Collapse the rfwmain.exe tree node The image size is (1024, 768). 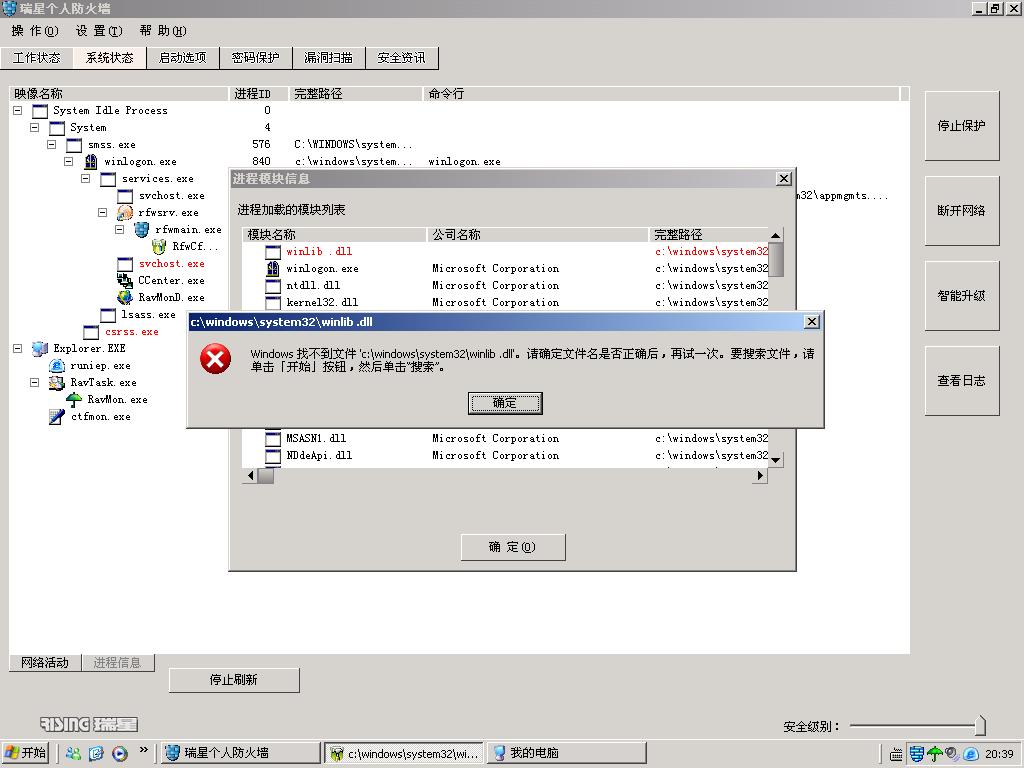(120, 229)
